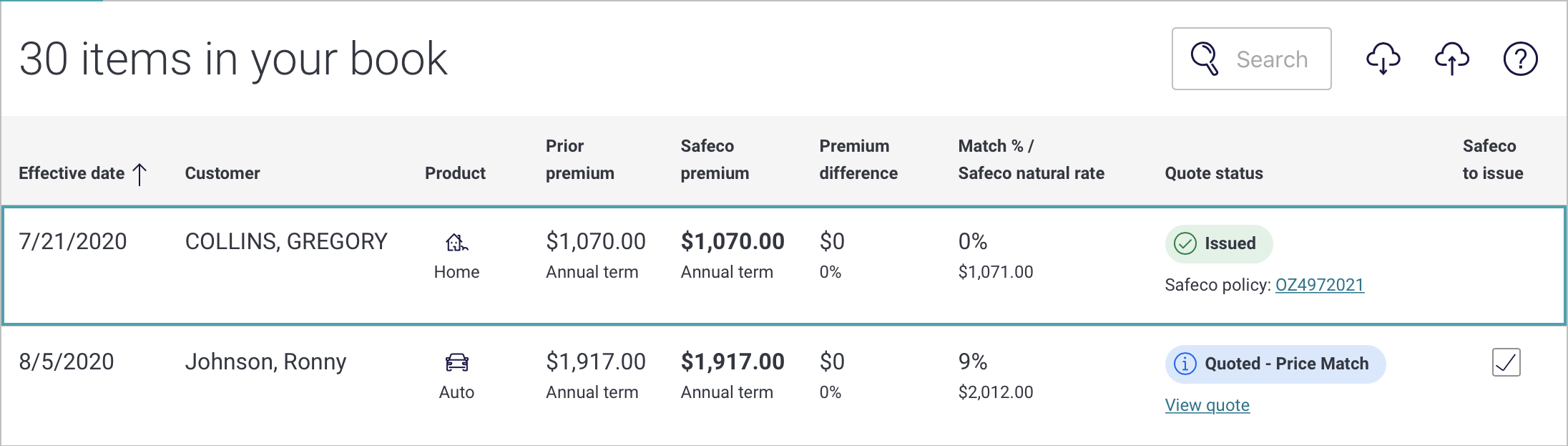Image resolution: width=1568 pixels, height=446 pixels.
Task: Click the Quote status column header
Action: [x=1213, y=173]
